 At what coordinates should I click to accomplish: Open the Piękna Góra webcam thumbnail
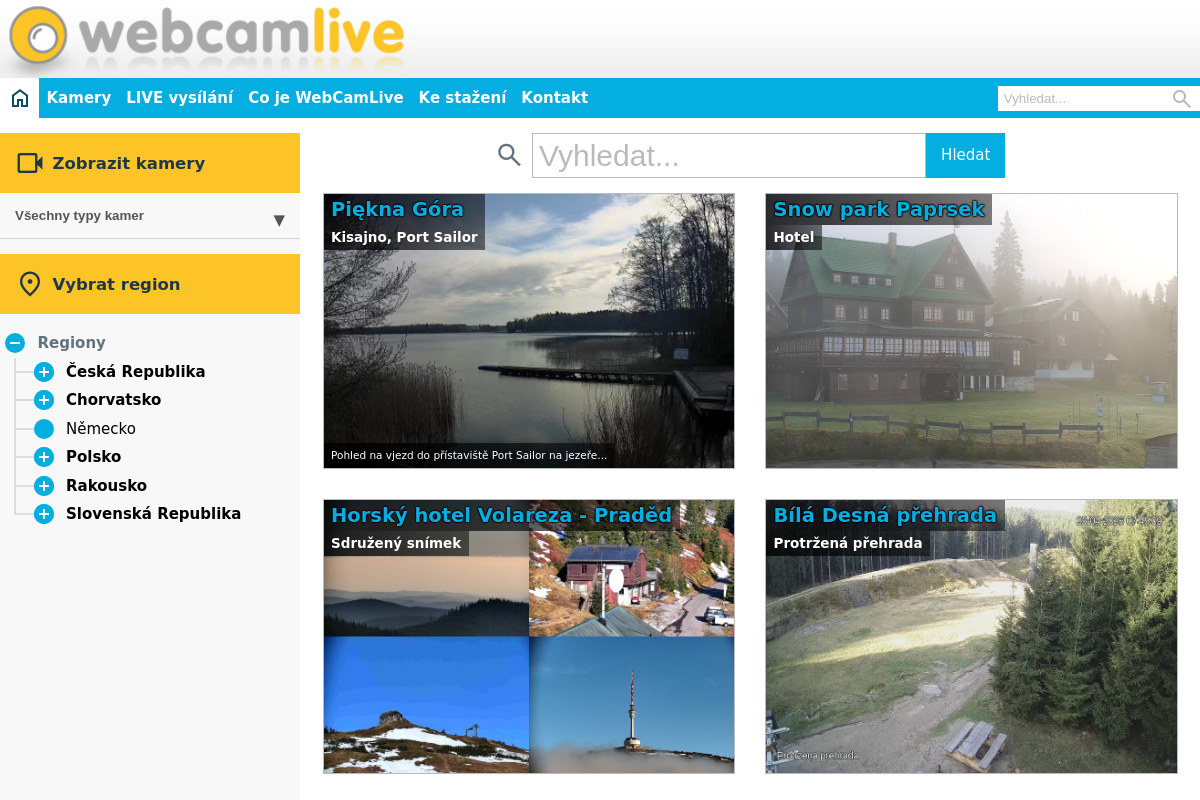[x=529, y=330]
